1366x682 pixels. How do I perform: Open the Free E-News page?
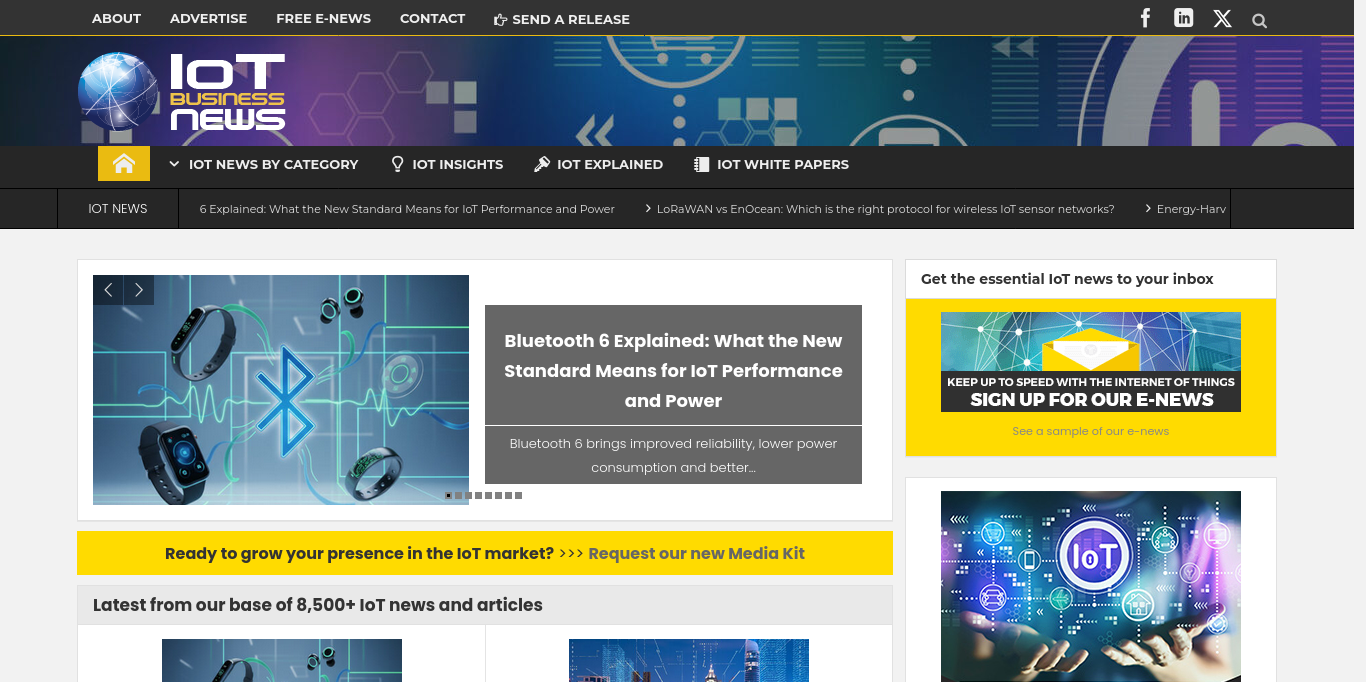[323, 18]
